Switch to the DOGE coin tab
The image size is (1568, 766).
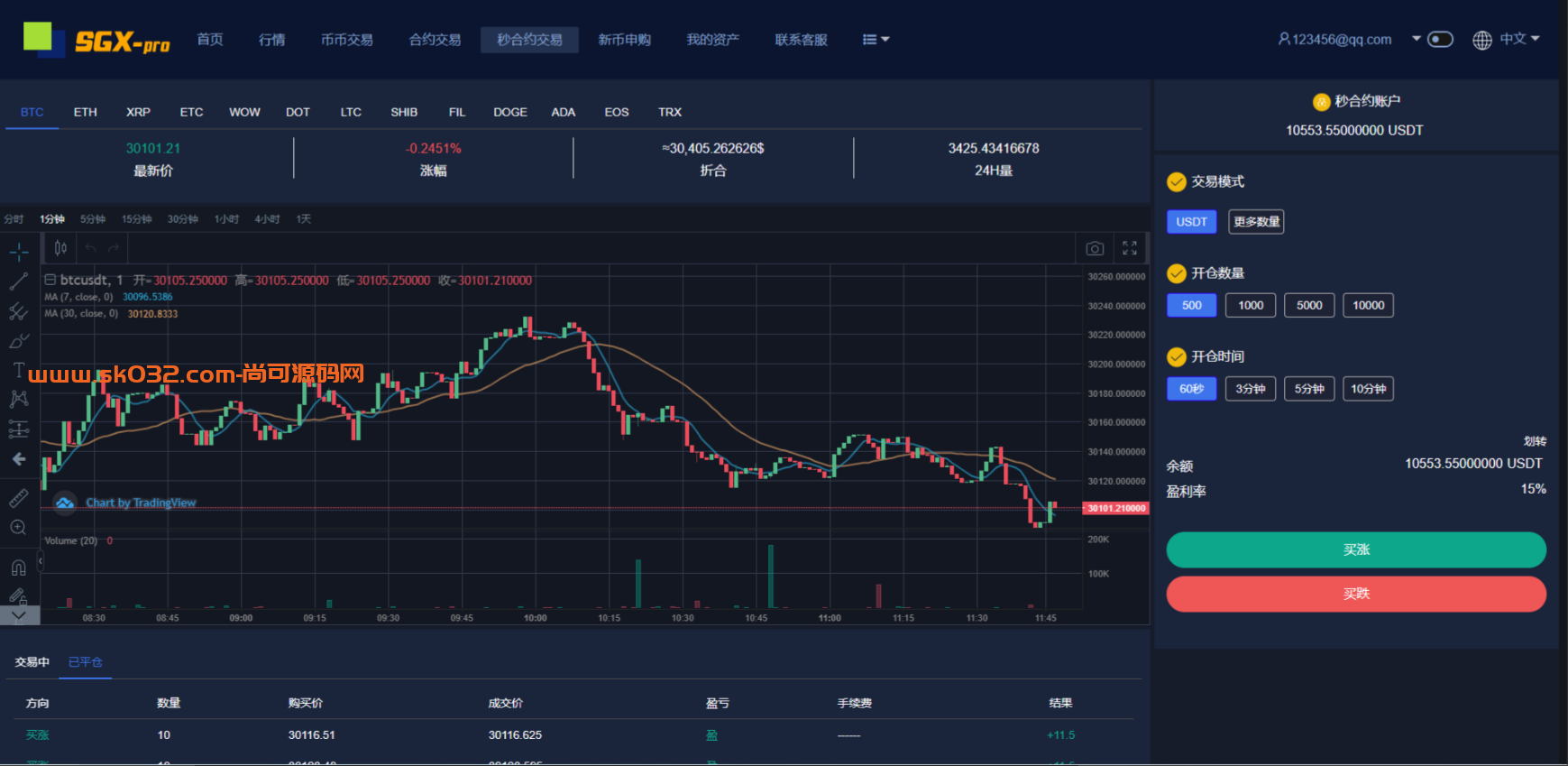pyautogui.click(x=510, y=112)
